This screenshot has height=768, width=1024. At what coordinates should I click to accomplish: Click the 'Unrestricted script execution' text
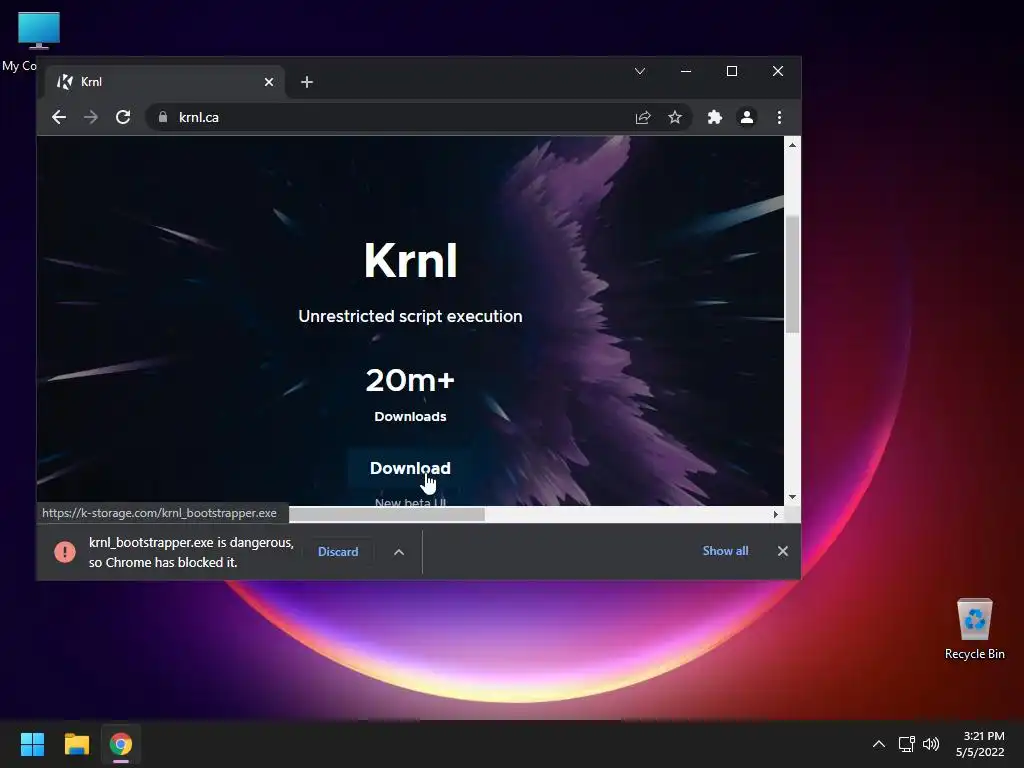tap(410, 316)
